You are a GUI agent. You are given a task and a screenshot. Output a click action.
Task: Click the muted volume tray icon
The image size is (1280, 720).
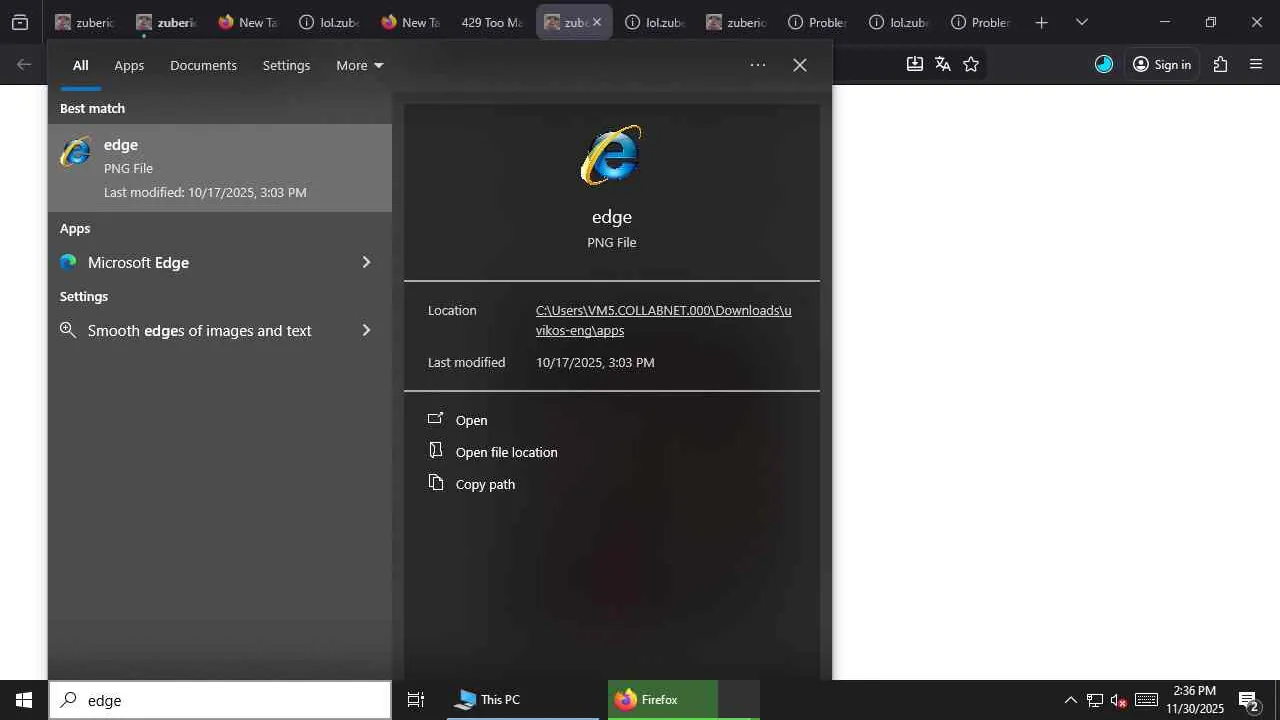pyautogui.click(x=1119, y=700)
